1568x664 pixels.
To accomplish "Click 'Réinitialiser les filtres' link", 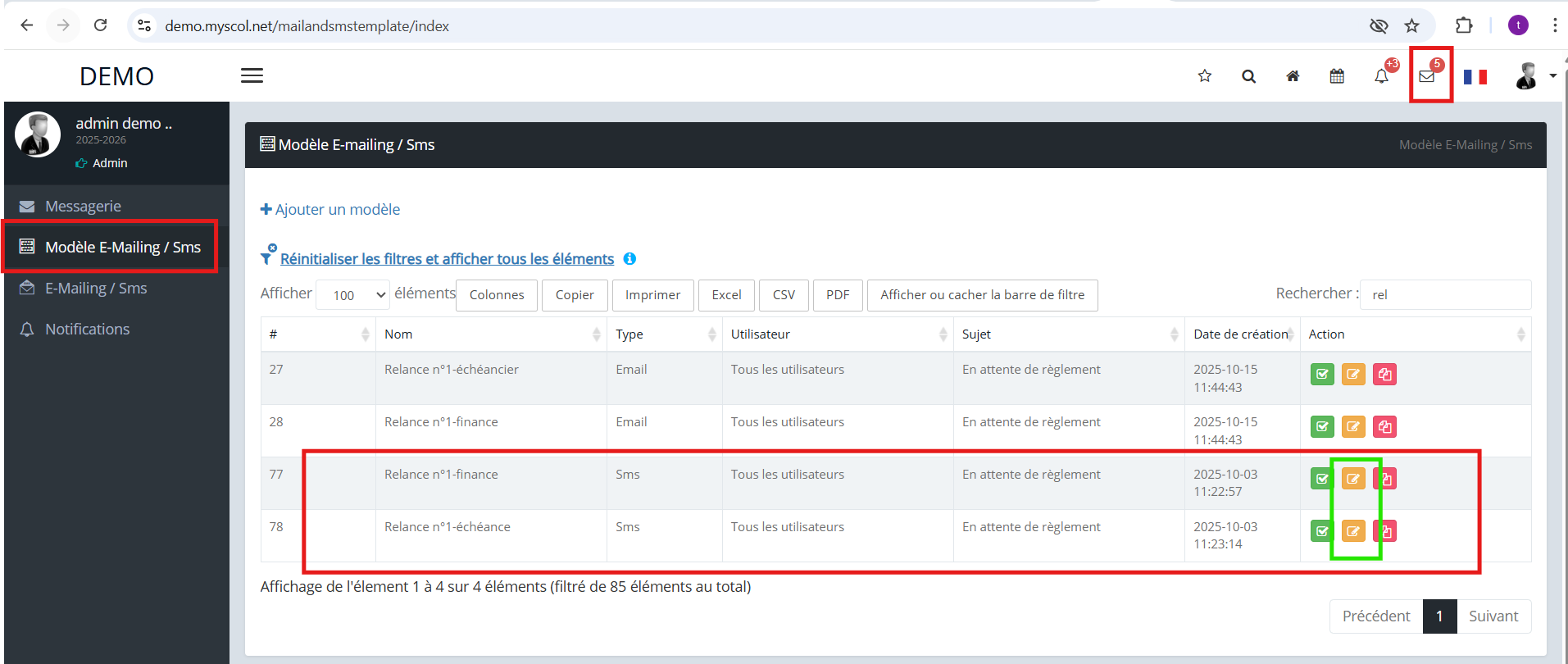I will pos(447,259).
